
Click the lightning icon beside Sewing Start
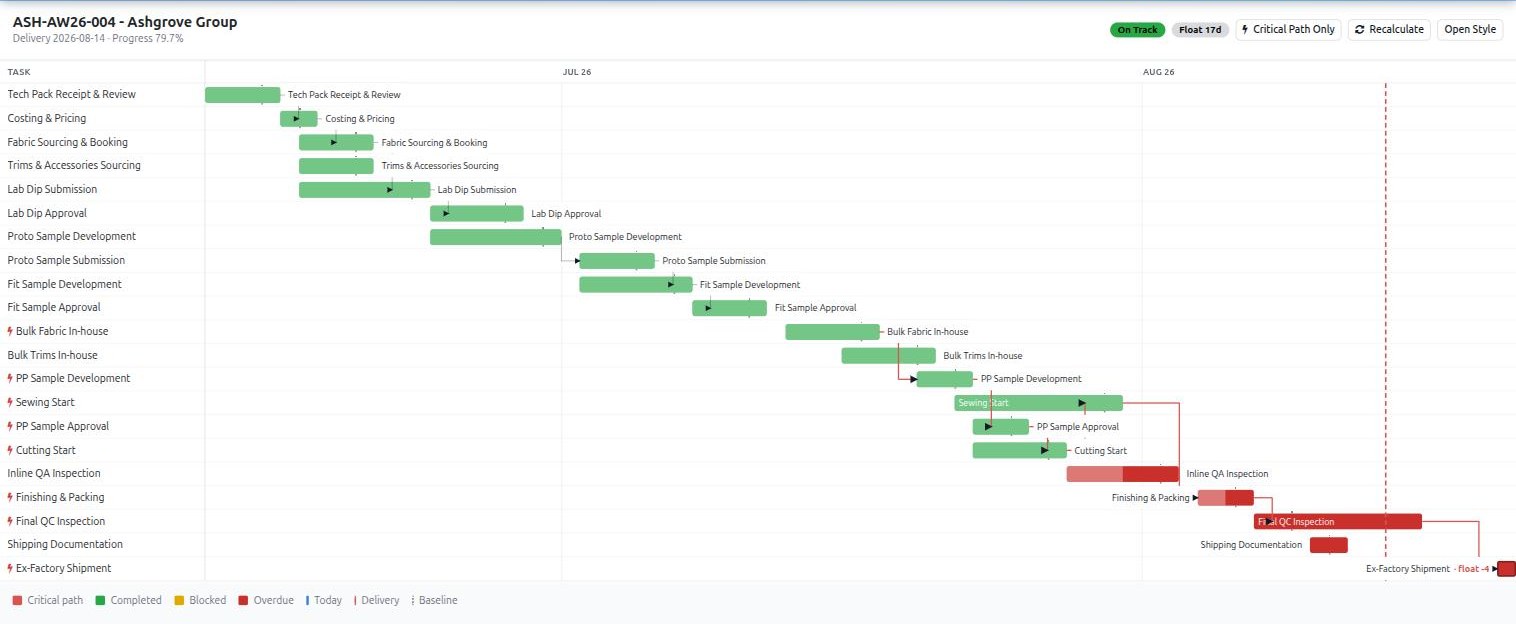[10, 402]
